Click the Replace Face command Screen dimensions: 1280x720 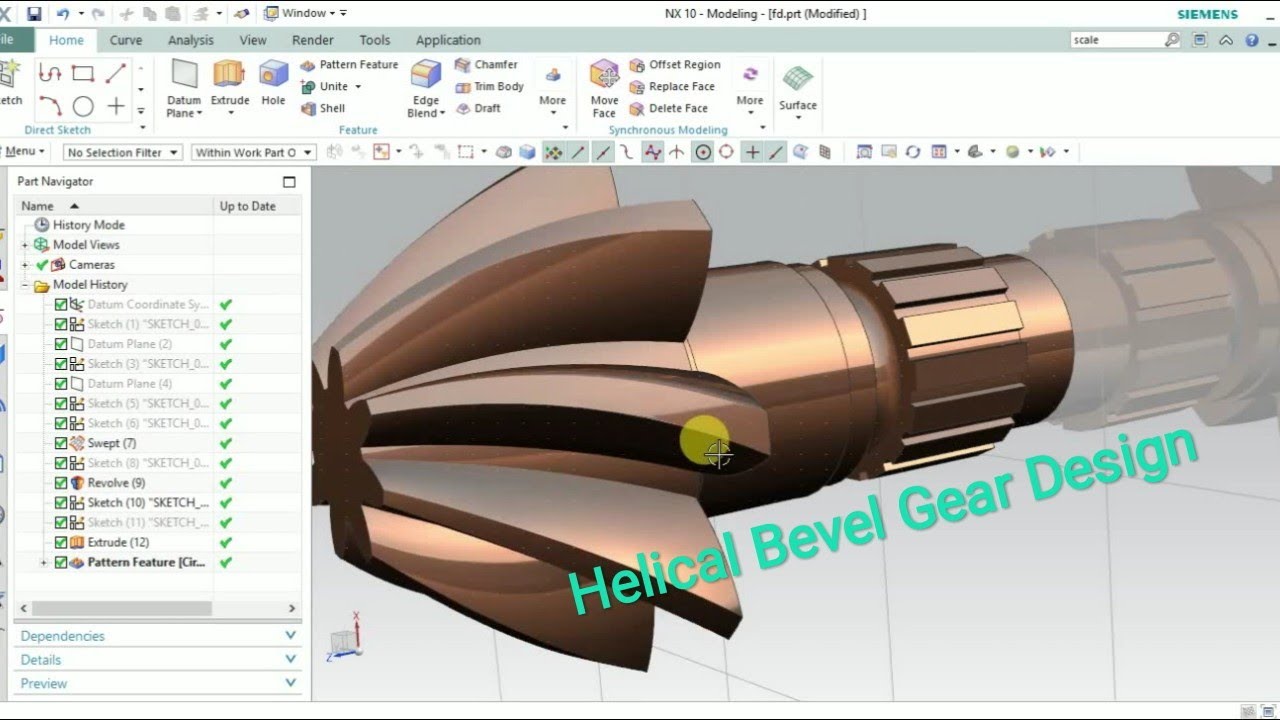coord(672,86)
